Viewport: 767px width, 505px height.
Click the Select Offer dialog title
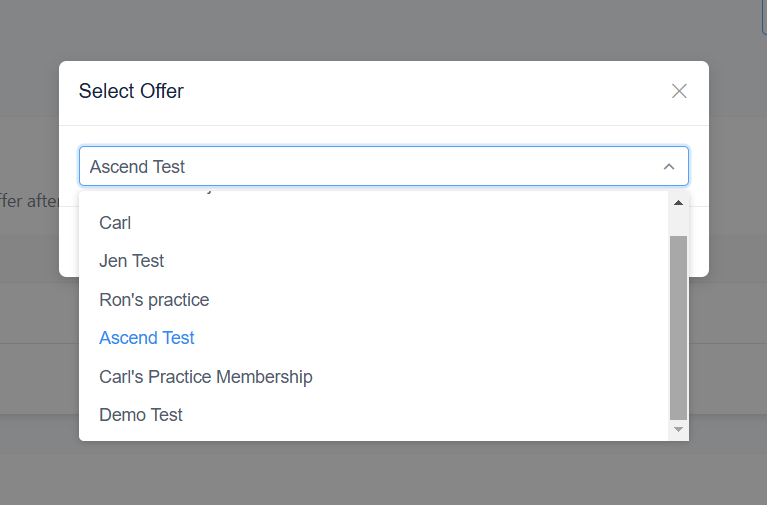[131, 91]
